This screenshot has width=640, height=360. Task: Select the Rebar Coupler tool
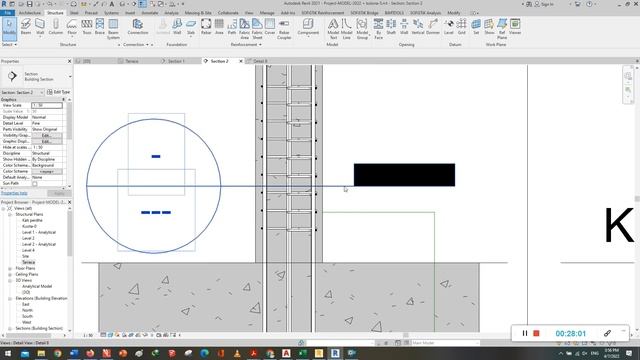(x=284, y=29)
